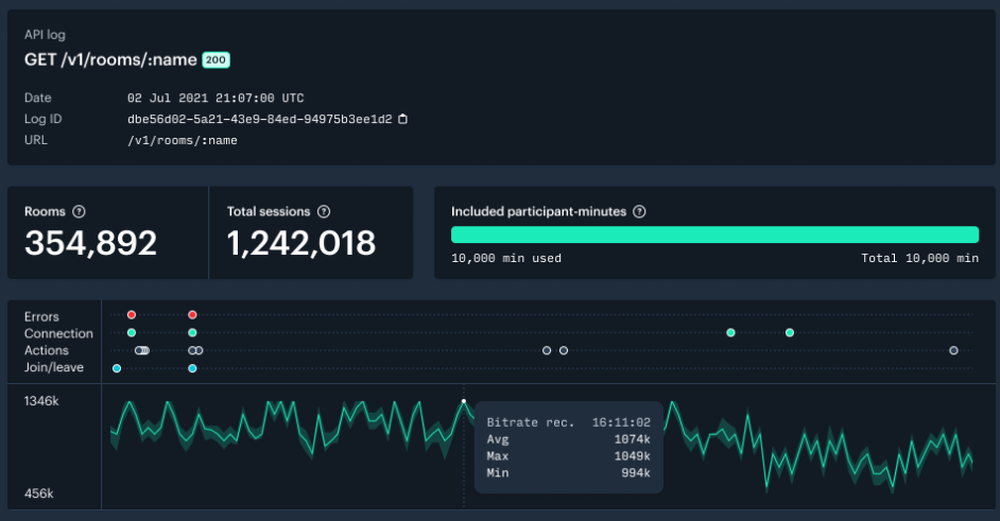The height and width of the screenshot is (521, 1000).
Task: Click the participant-minutes usage progress bar
Action: coord(714,234)
